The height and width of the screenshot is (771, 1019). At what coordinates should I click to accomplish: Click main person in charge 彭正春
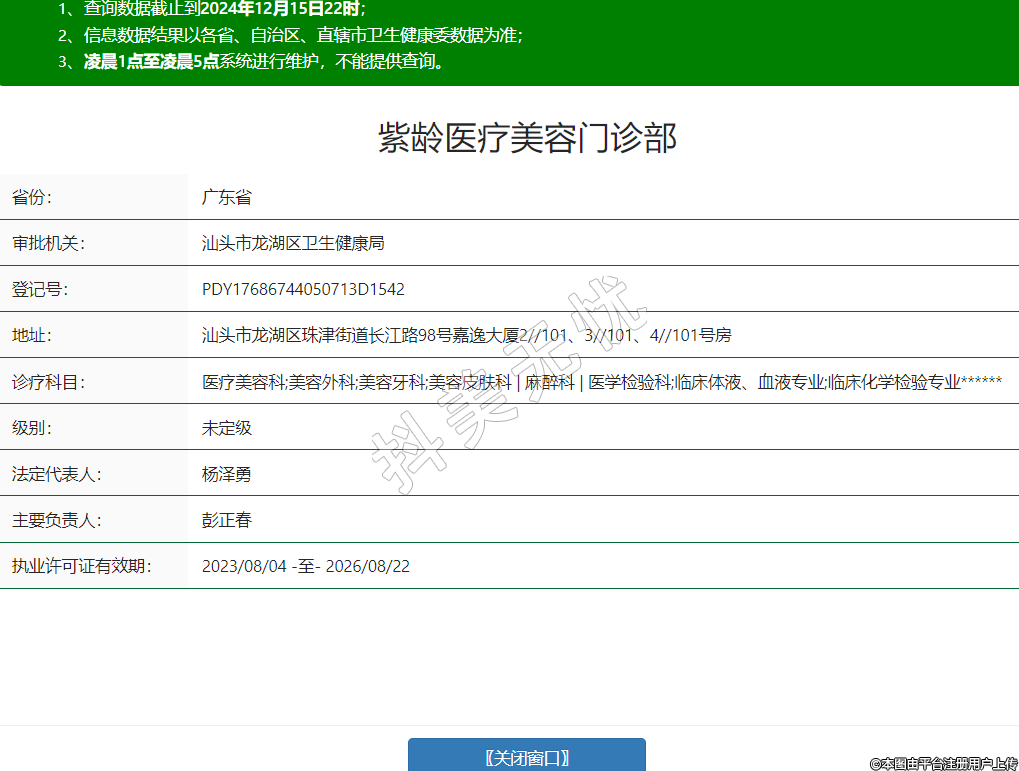[x=227, y=520]
